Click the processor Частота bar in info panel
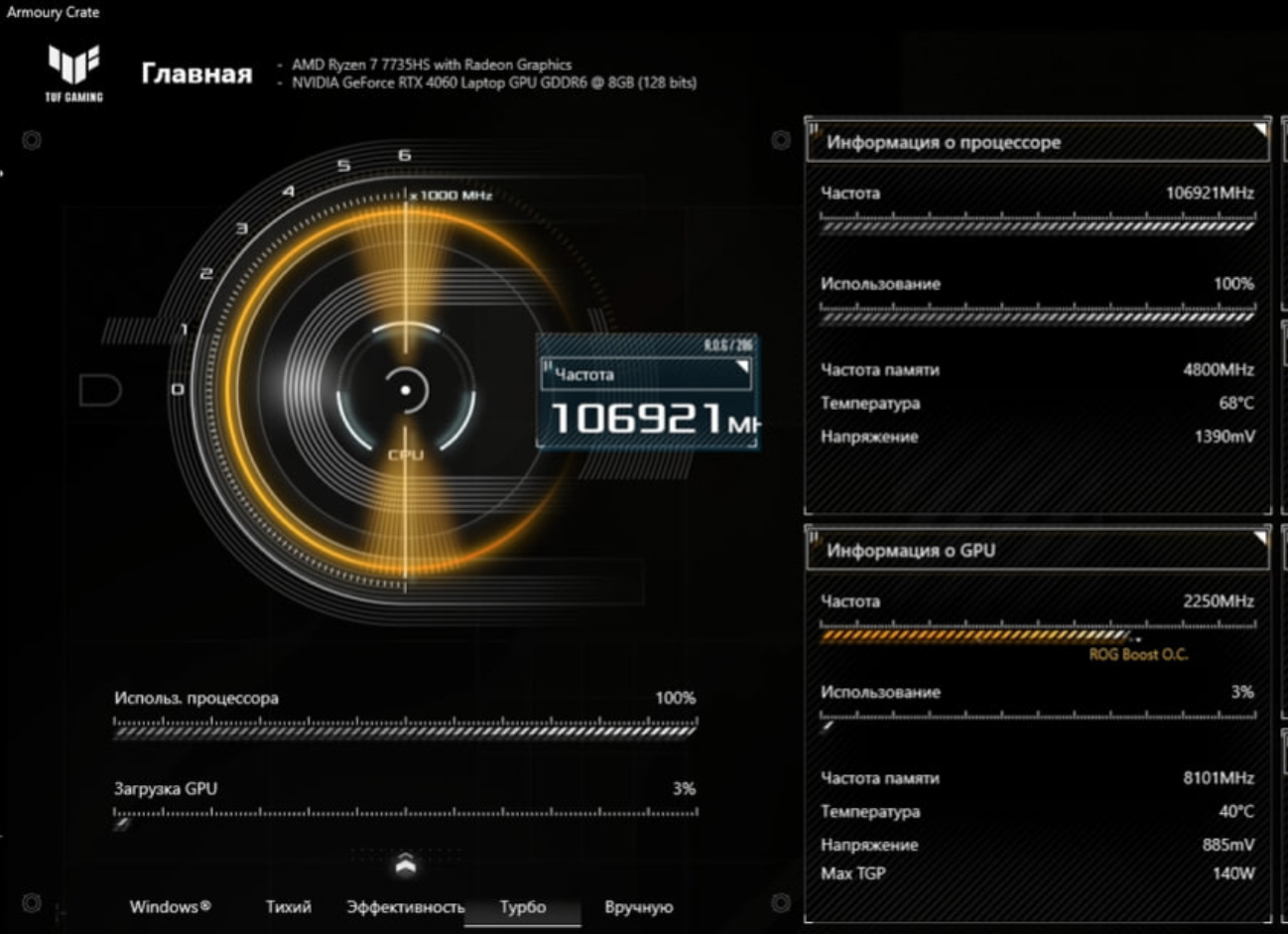This screenshot has height=934, width=1288. coord(1037,222)
